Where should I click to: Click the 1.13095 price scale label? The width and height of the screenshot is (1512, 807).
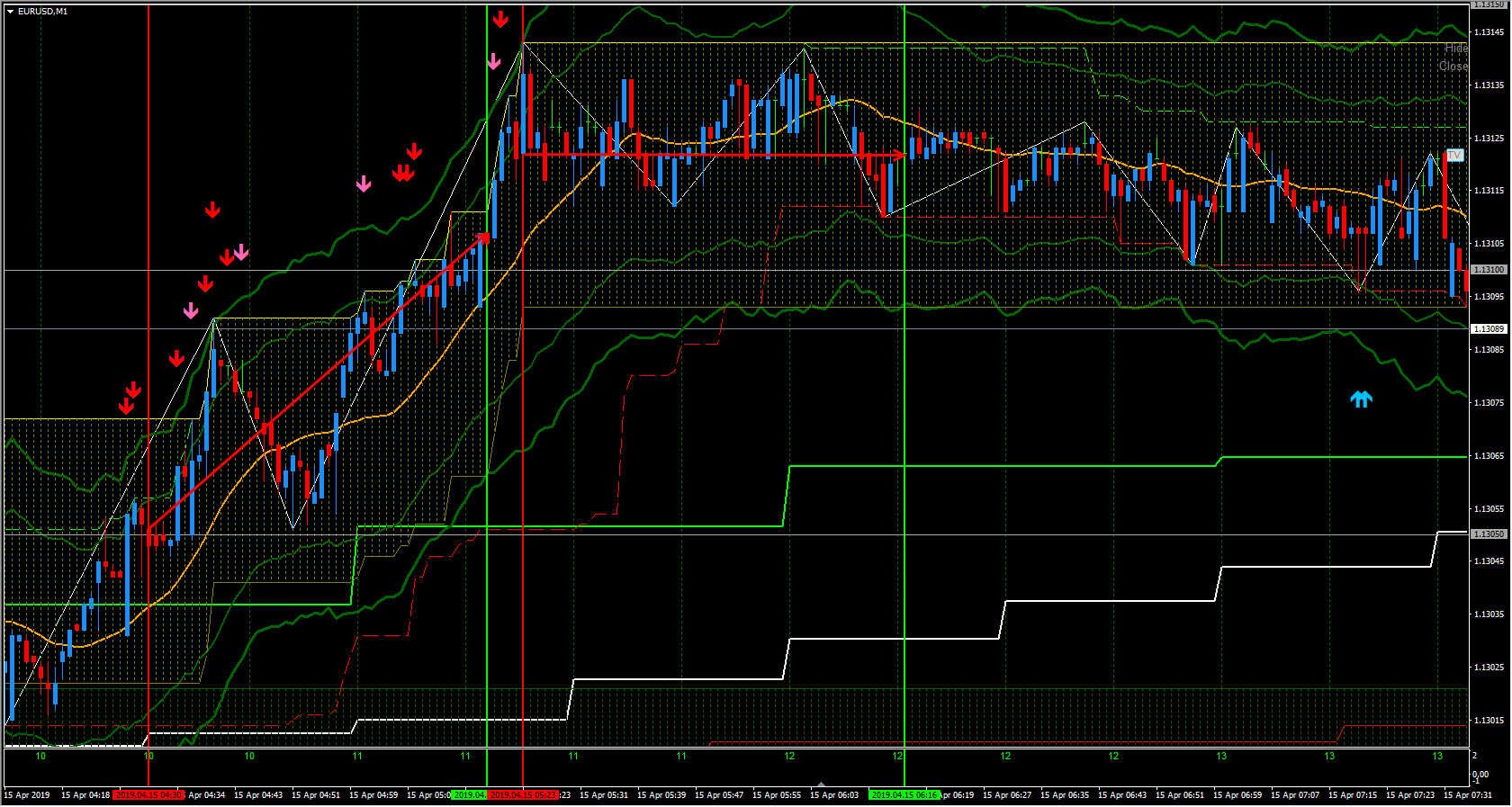point(1489,297)
